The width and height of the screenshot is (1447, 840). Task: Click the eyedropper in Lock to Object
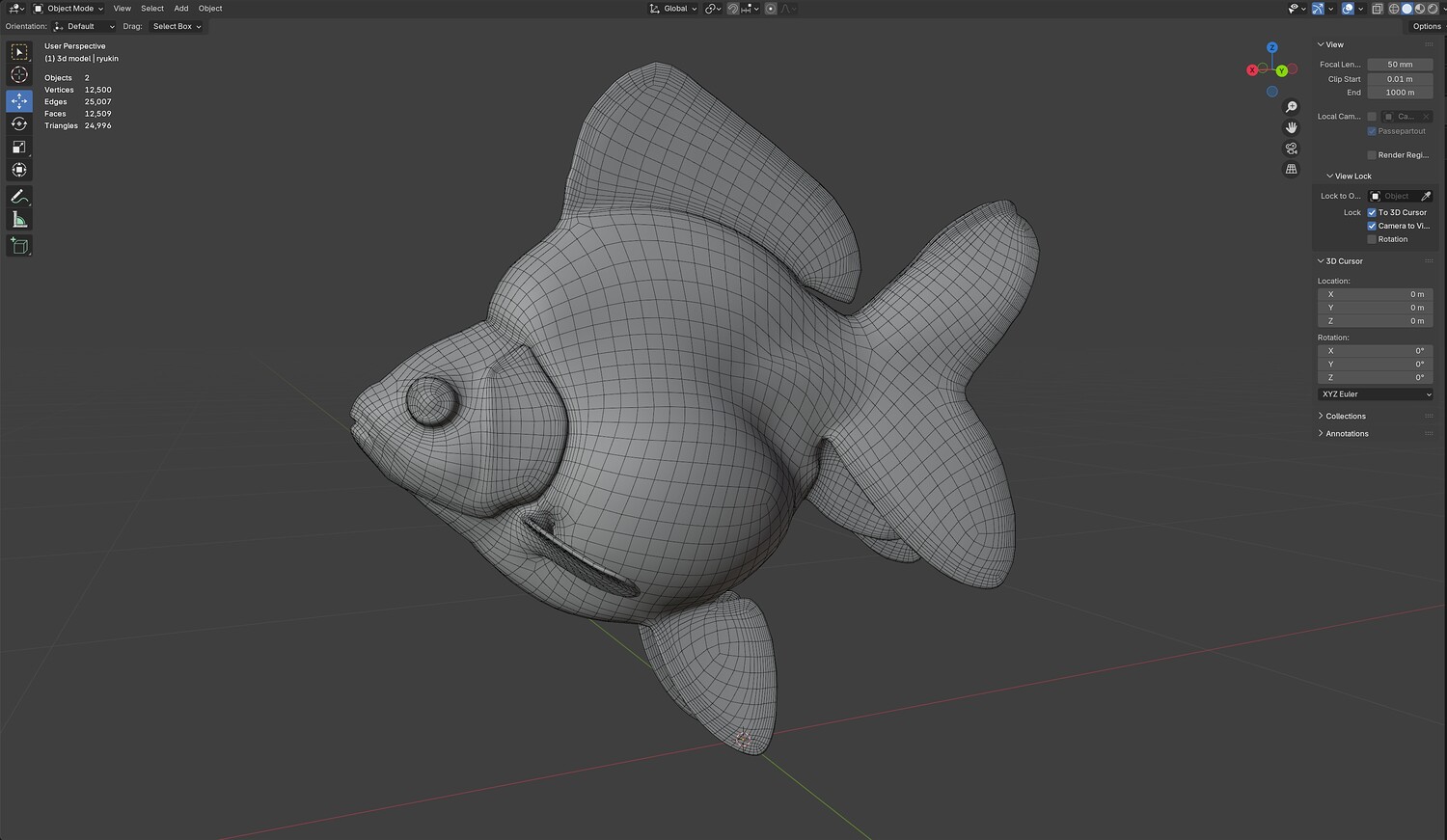1426,196
